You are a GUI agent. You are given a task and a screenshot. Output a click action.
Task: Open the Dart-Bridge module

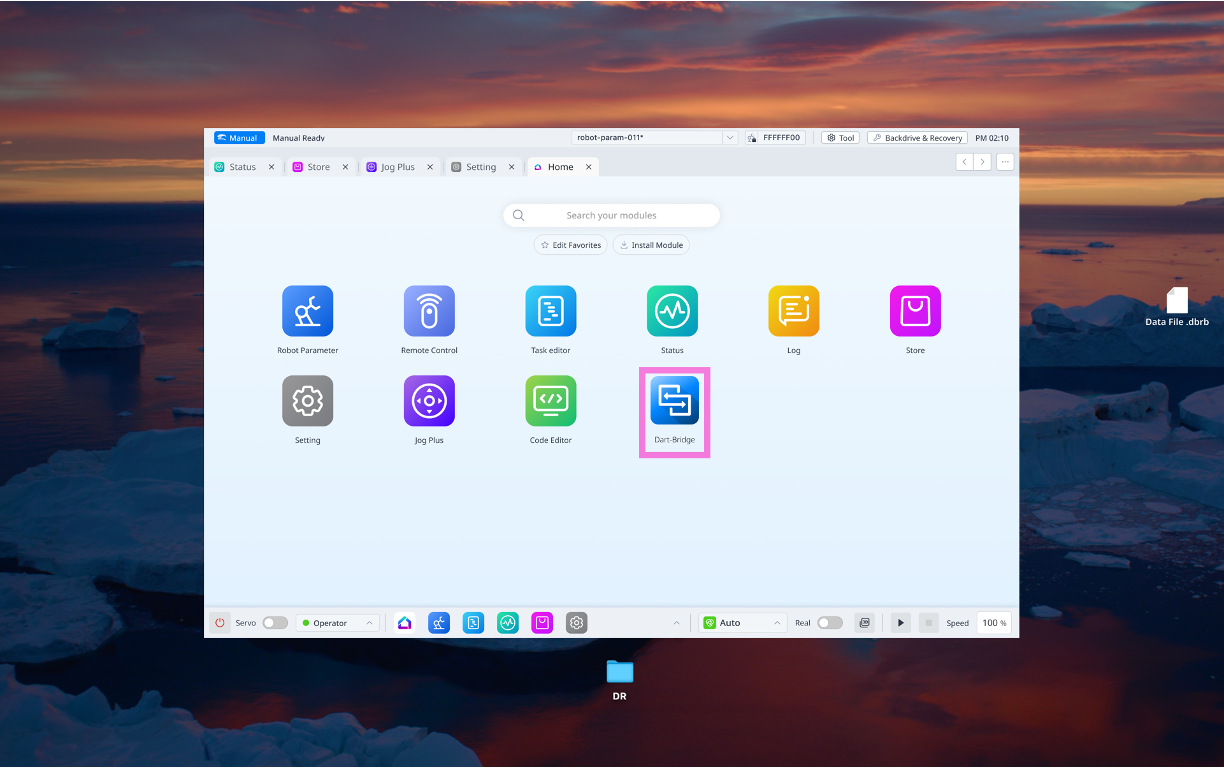(674, 401)
